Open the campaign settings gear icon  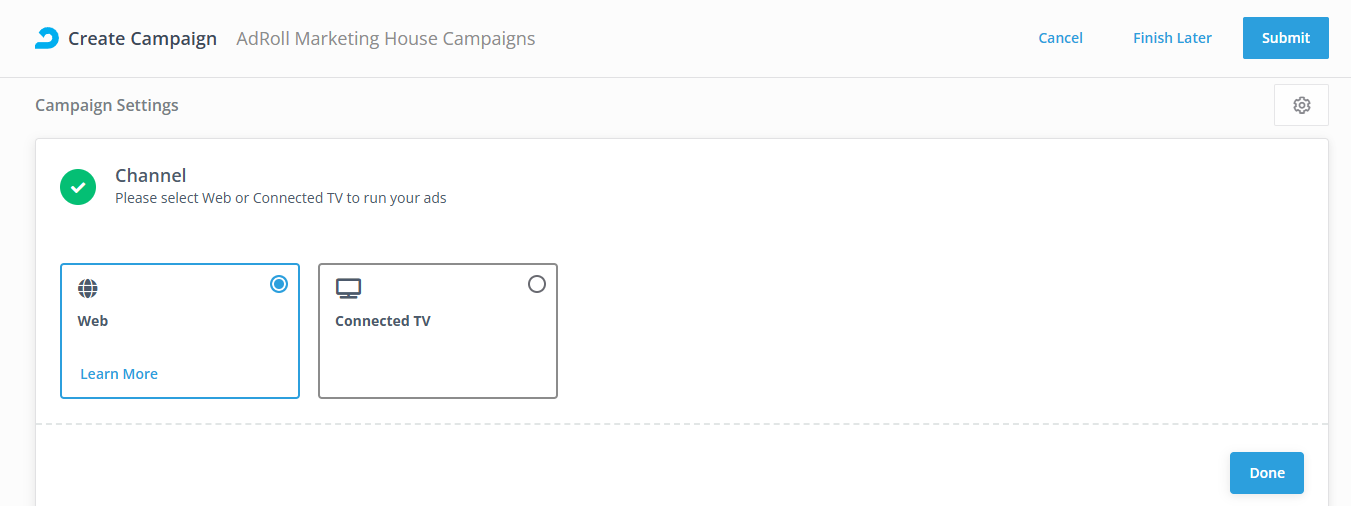(1301, 105)
